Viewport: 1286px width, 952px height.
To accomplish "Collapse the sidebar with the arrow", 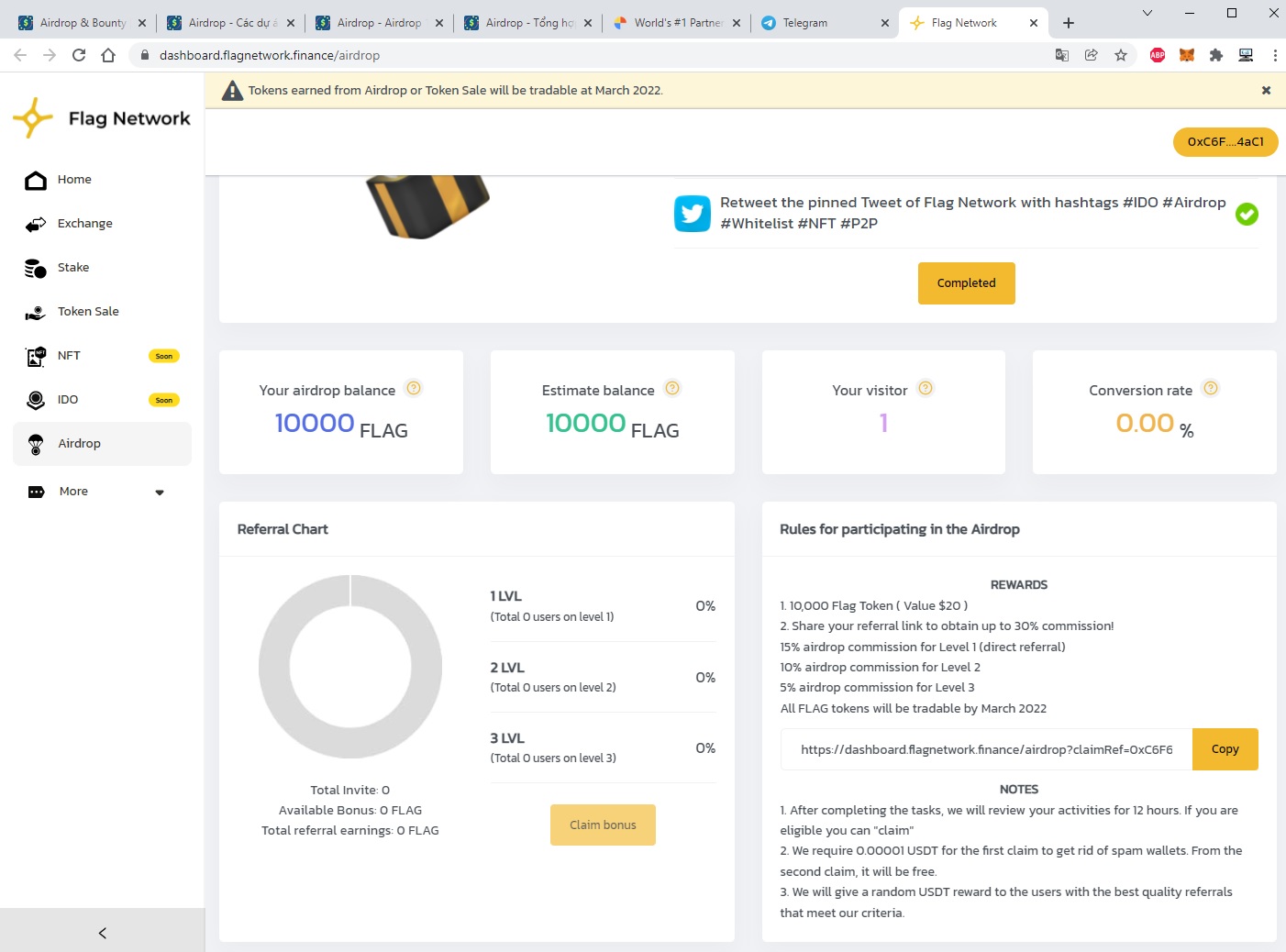I will [102, 933].
